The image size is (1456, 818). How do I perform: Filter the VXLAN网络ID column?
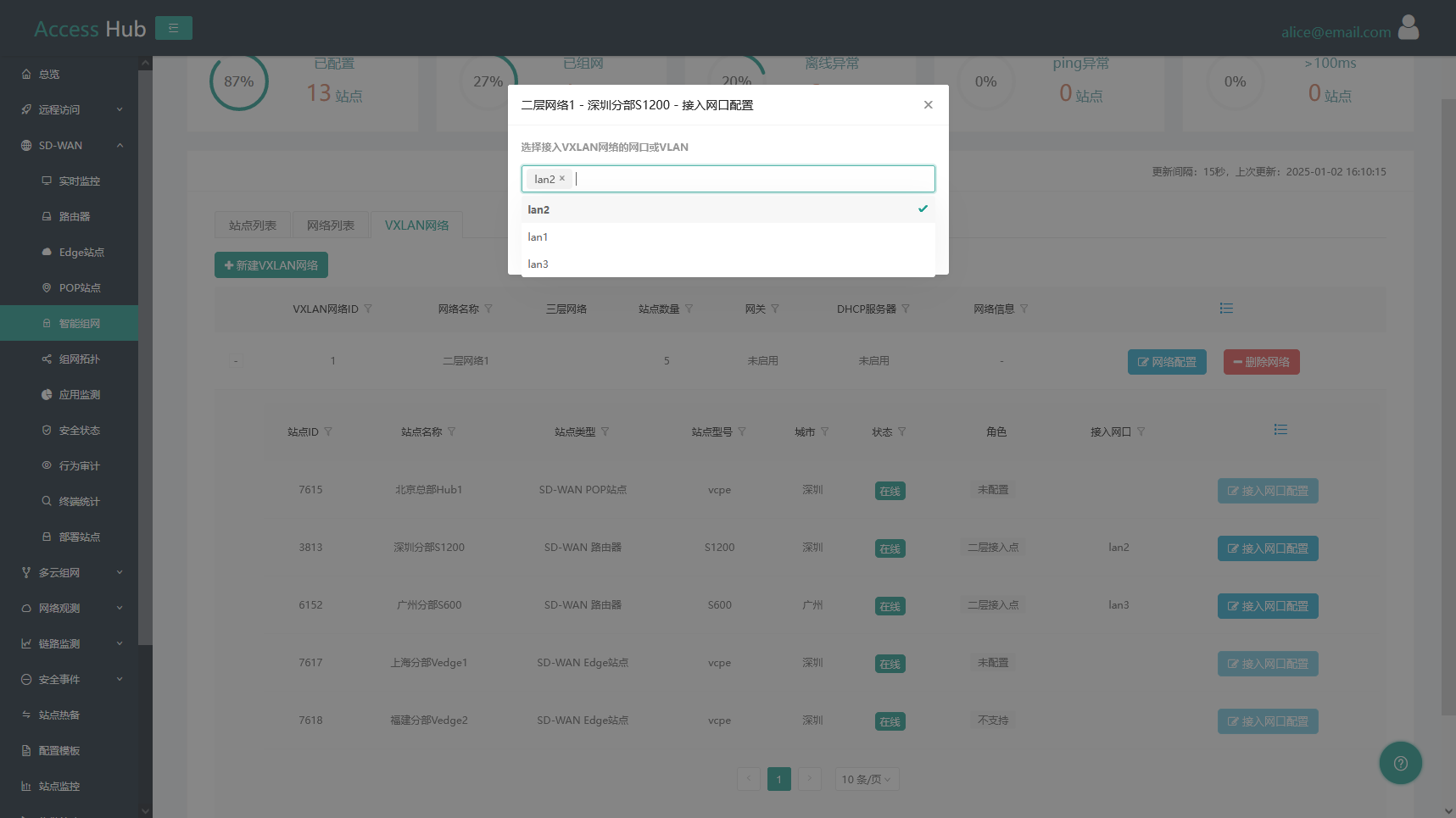click(x=368, y=309)
